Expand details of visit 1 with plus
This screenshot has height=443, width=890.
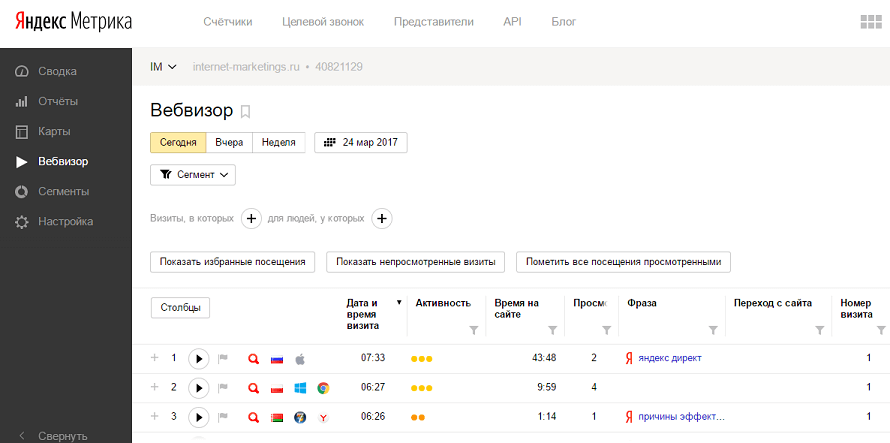tap(154, 358)
